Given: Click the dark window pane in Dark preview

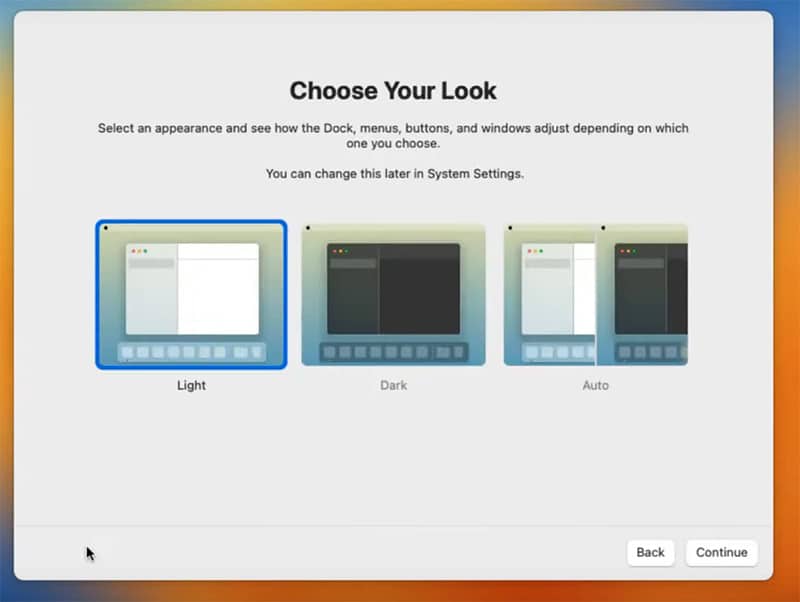Looking at the screenshot, I should click(420, 295).
